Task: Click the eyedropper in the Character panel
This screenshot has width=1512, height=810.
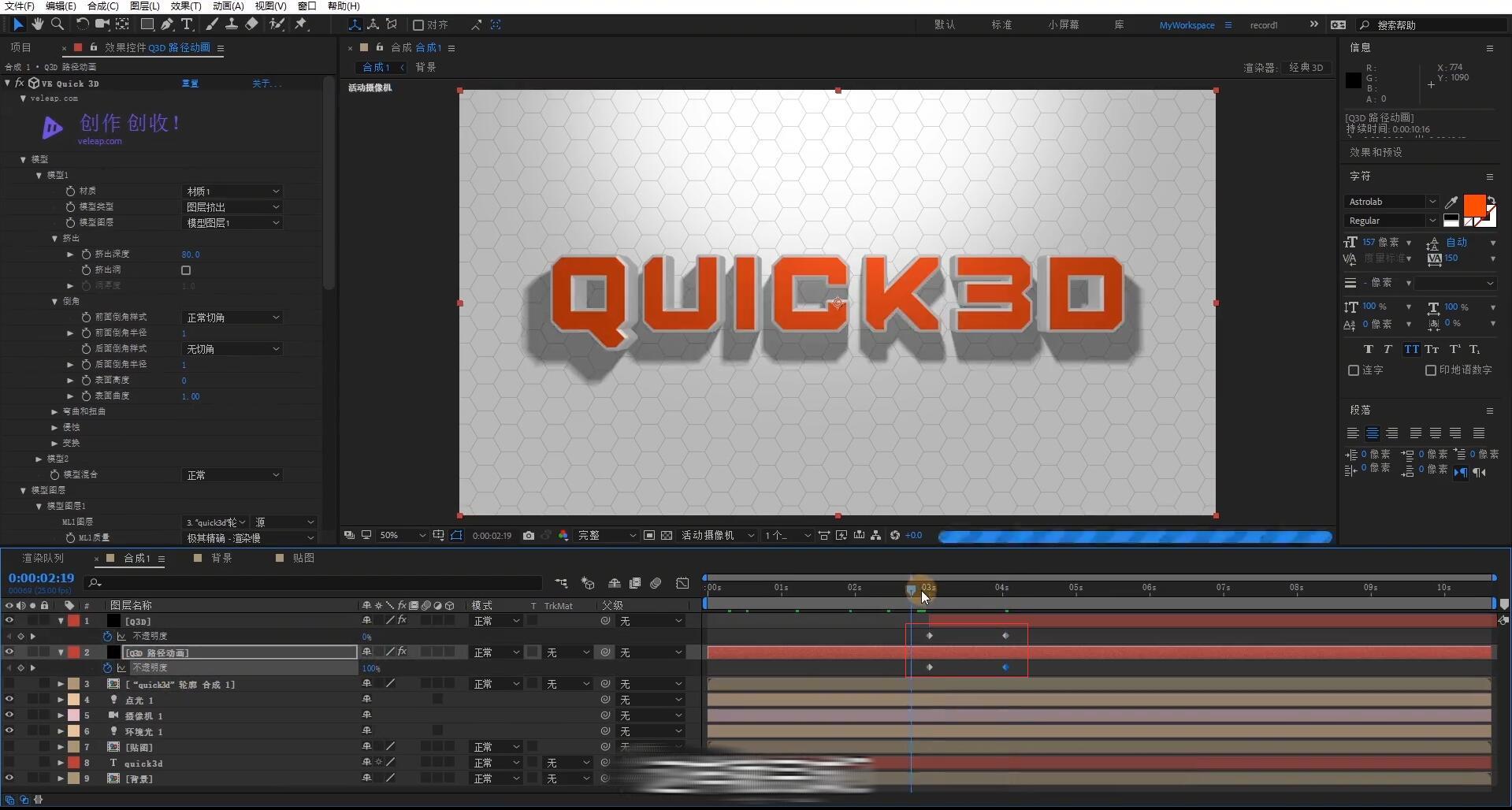Action: tap(1451, 202)
